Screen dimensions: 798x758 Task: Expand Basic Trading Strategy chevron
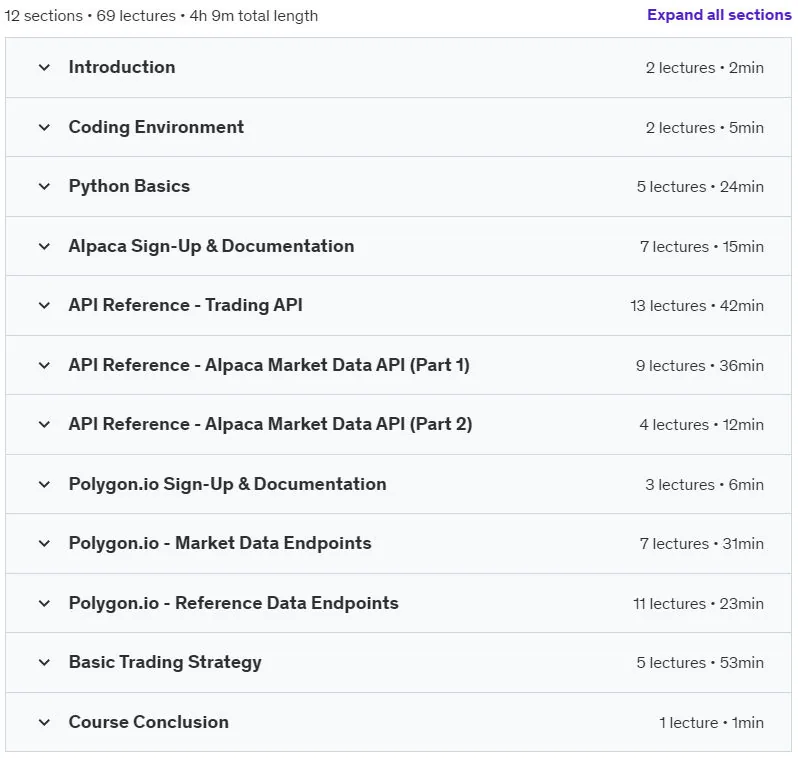(x=44, y=662)
